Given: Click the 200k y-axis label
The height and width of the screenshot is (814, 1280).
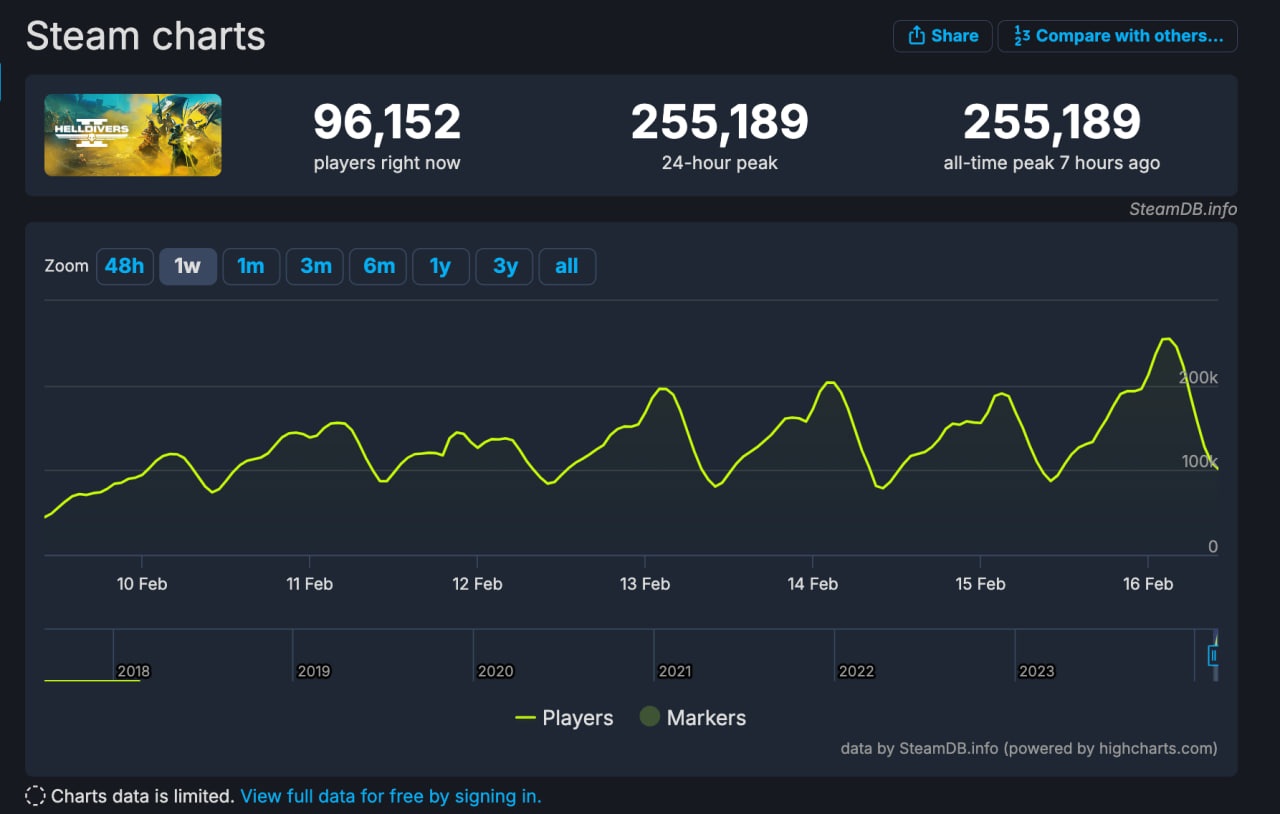Looking at the screenshot, I should click(x=1199, y=378).
